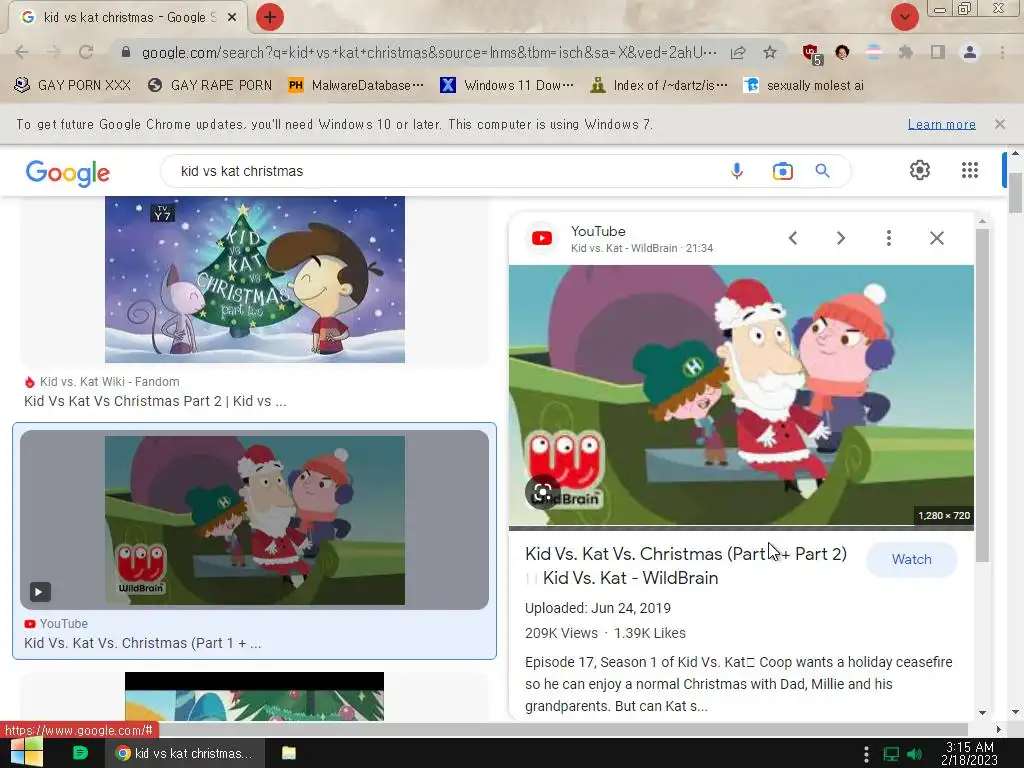Open File Explorer from the taskbar
Viewport: 1024px width, 768px height.
click(x=289, y=753)
